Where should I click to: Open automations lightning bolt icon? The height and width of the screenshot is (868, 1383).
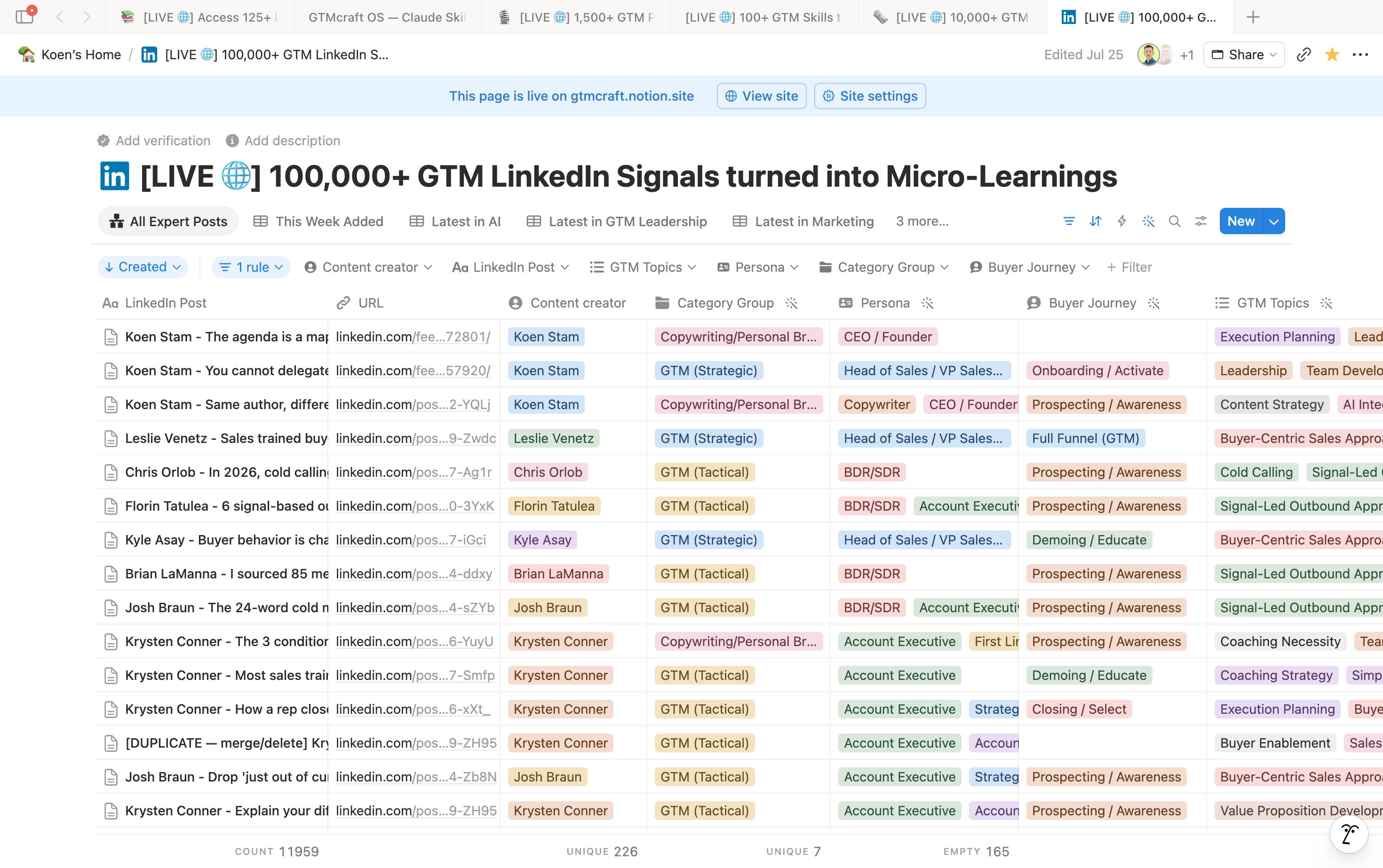coord(1121,221)
